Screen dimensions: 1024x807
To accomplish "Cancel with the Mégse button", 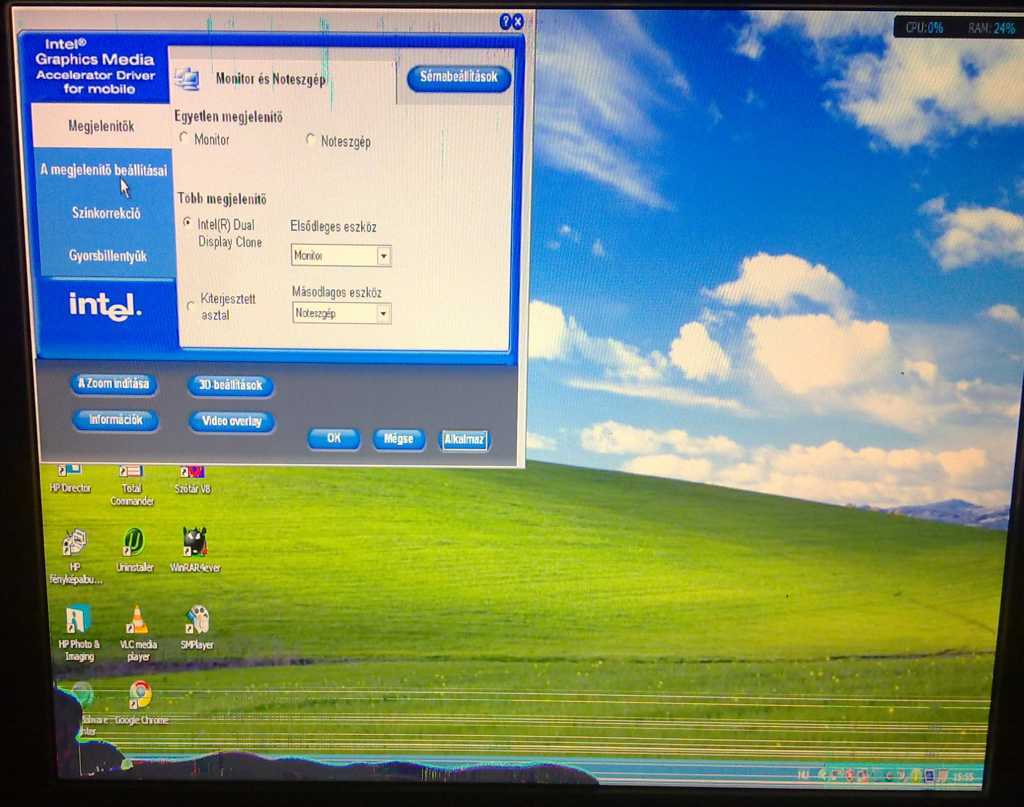I will coord(399,439).
